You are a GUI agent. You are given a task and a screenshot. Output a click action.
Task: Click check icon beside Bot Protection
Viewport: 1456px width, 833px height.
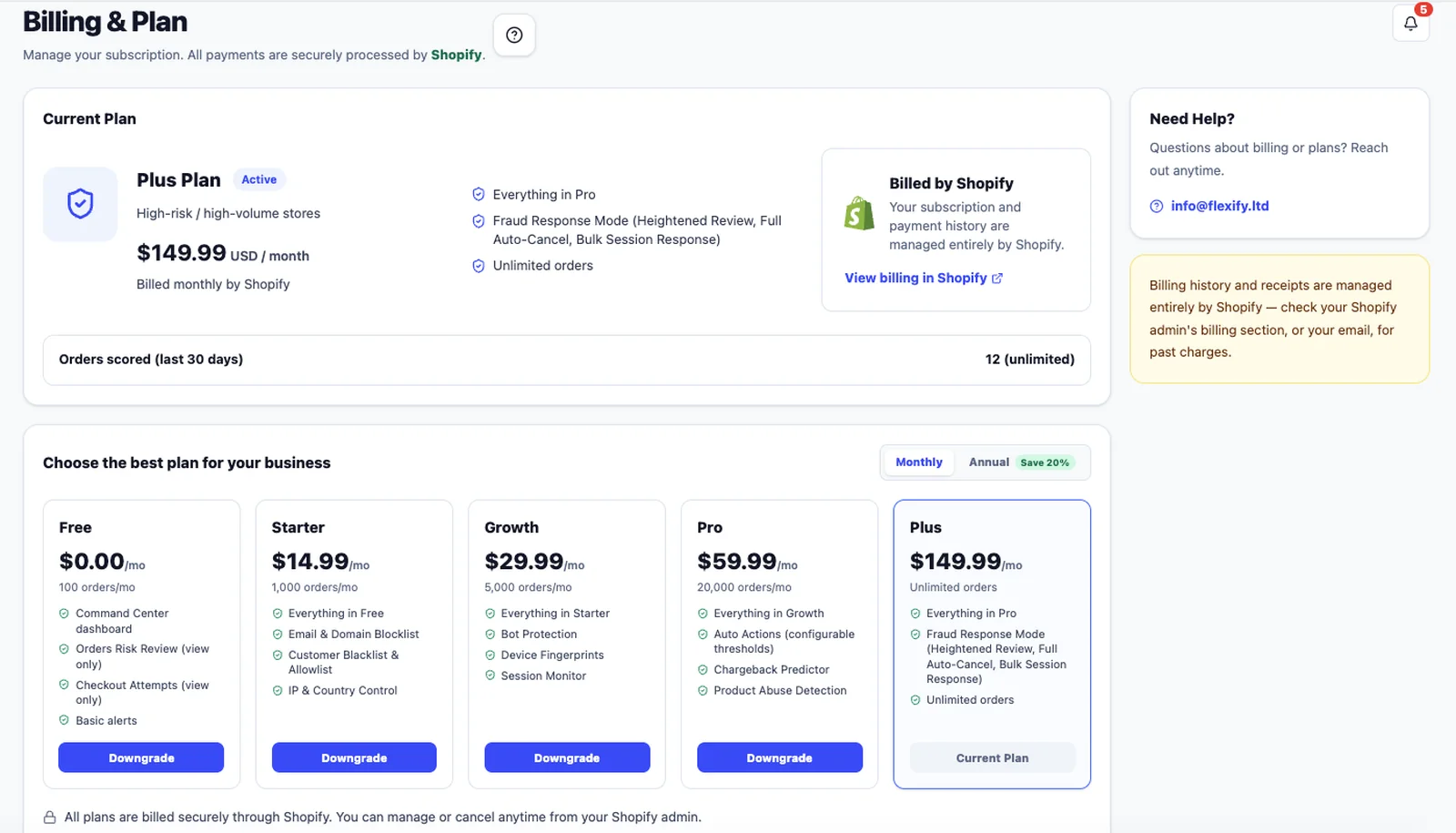pos(490,635)
